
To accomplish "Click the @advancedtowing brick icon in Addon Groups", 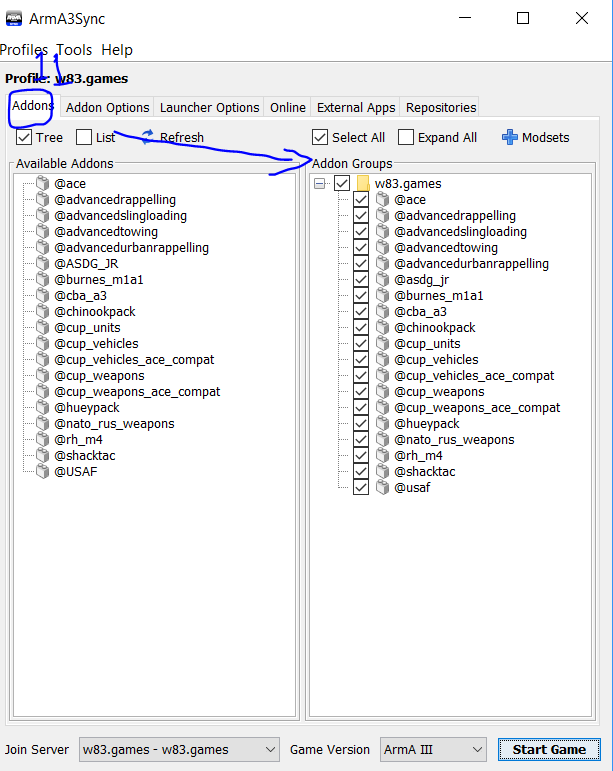I will coord(382,247).
